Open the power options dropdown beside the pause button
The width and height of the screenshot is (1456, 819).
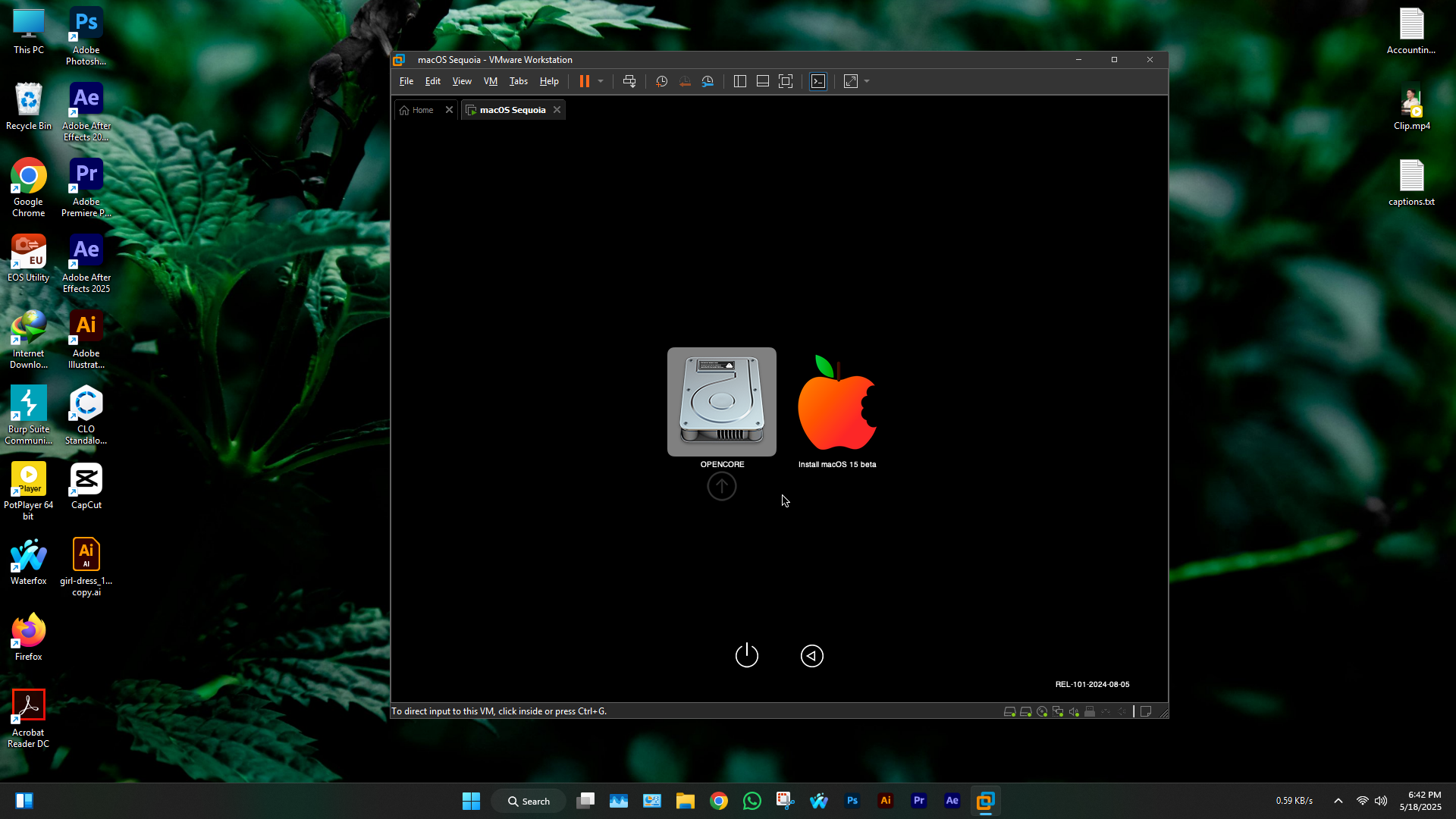point(601,81)
